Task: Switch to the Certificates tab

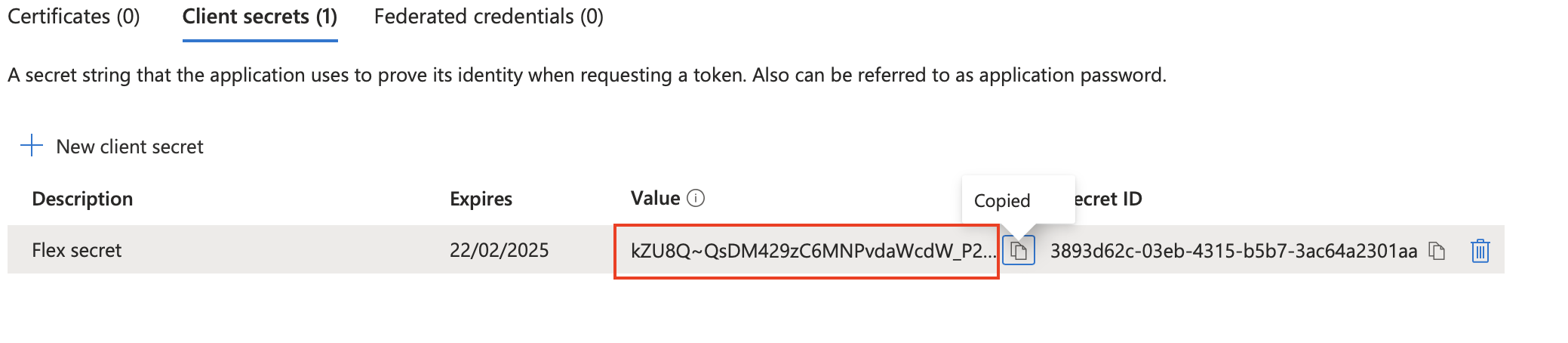Action: click(74, 17)
